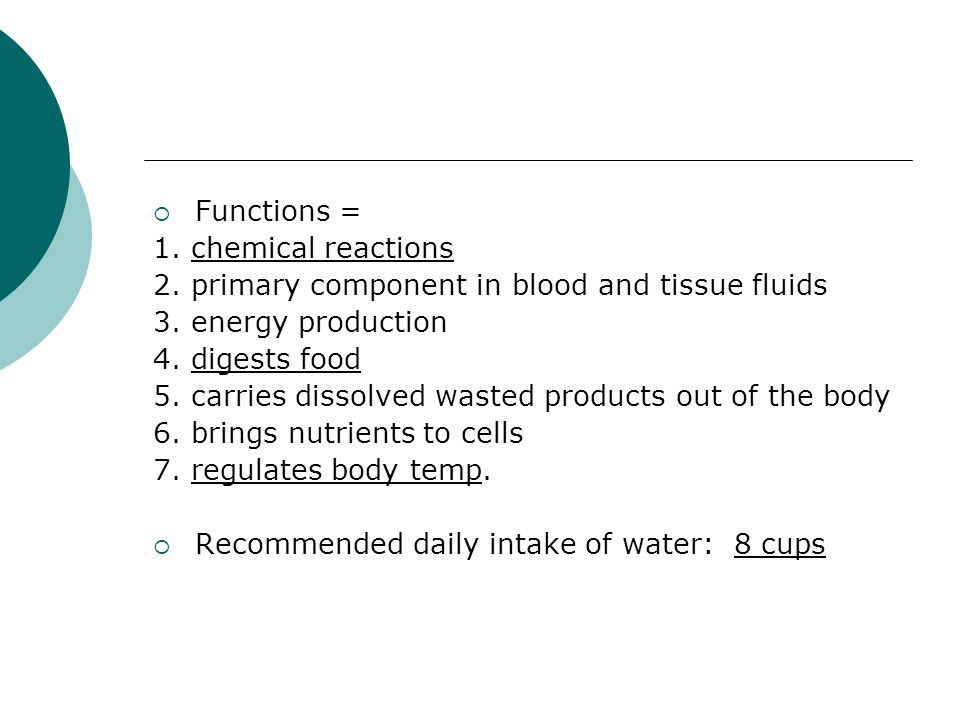Click the number 1. list marker
This screenshot has height=720, width=960.
(x=167, y=249)
